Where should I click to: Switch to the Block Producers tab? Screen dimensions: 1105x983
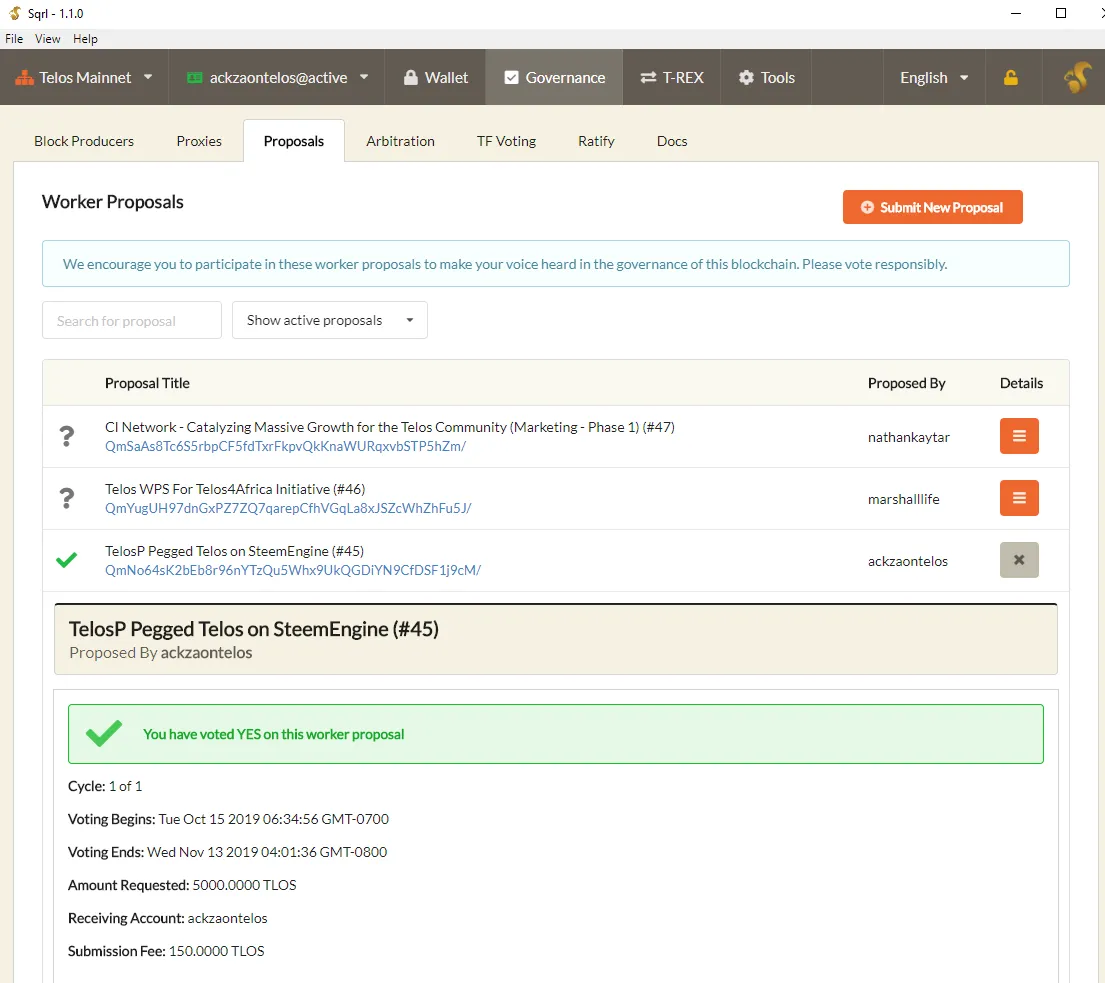click(84, 141)
